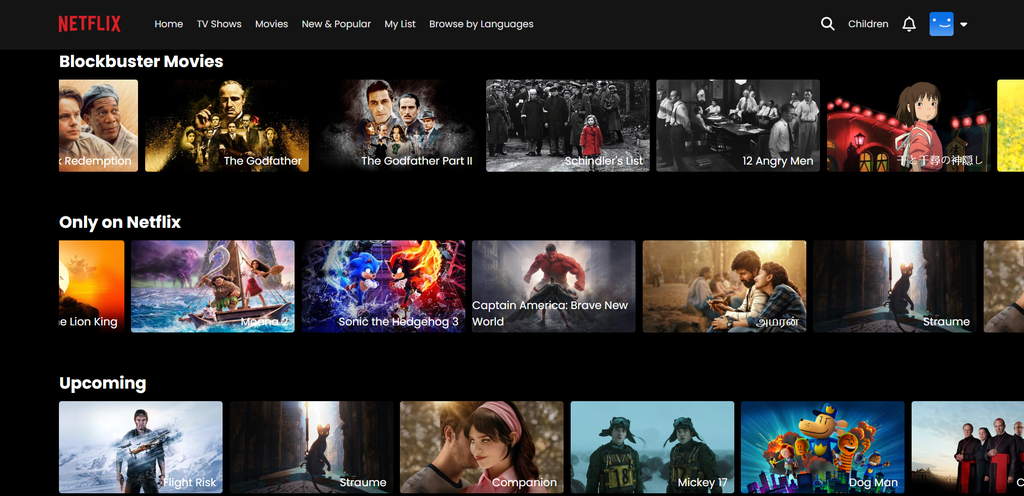This screenshot has width=1024, height=496.
Task: Open the 12 Angry Men card
Action: click(x=738, y=126)
